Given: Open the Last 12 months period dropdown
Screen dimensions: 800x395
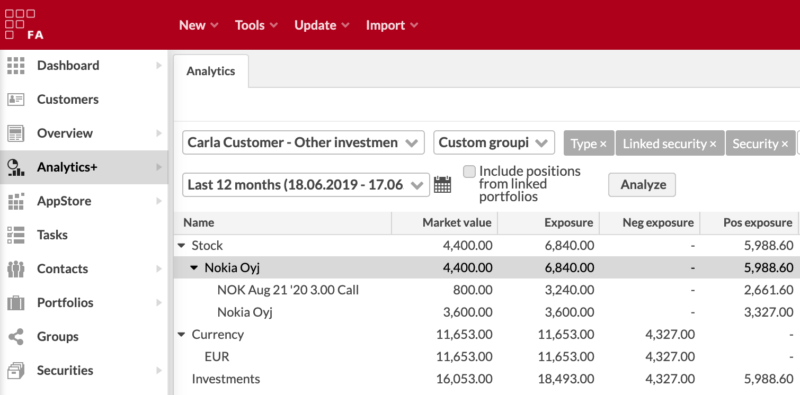Looking at the screenshot, I should (306, 184).
